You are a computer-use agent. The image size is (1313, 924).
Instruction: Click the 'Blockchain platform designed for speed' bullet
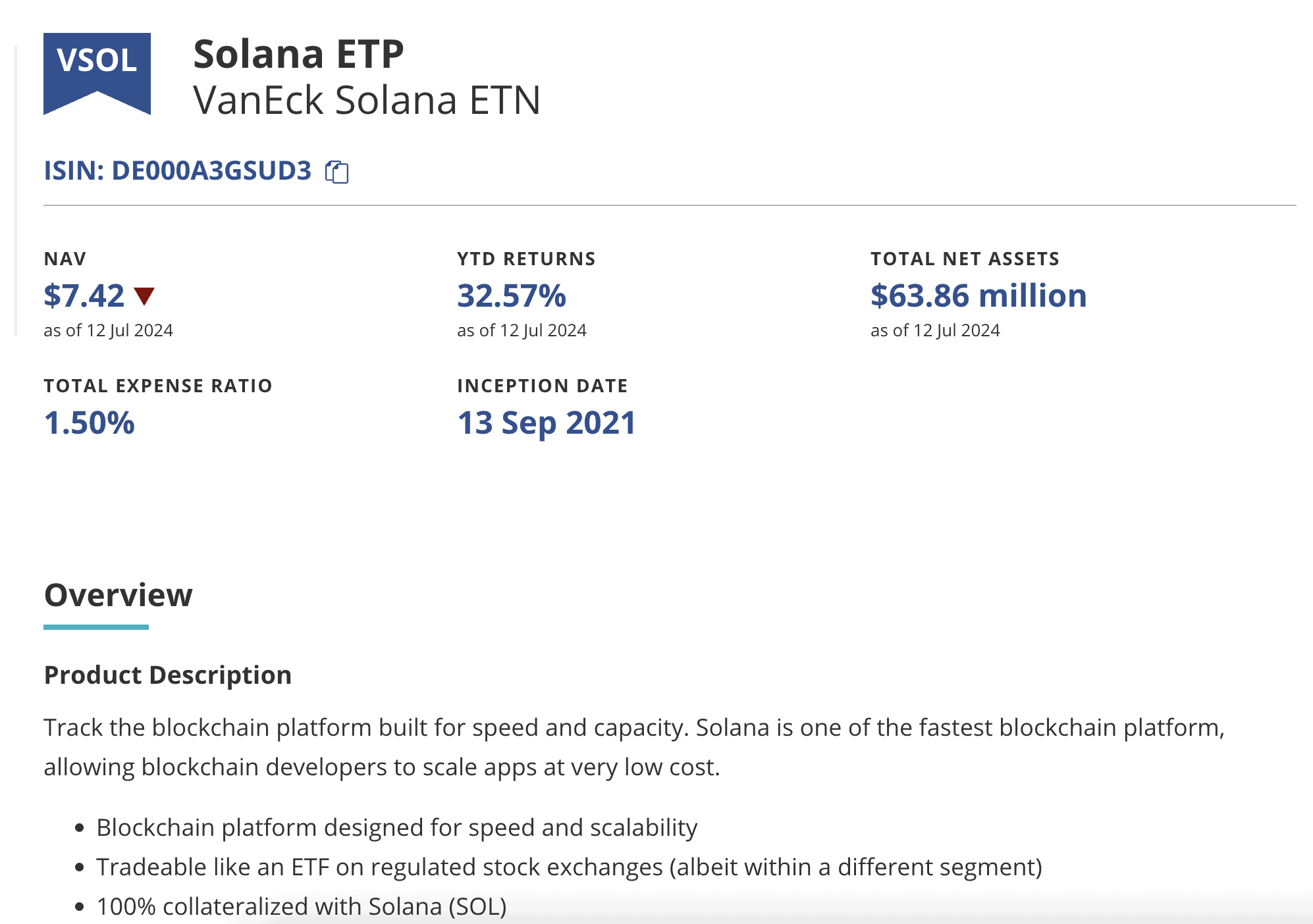tap(396, 827)
